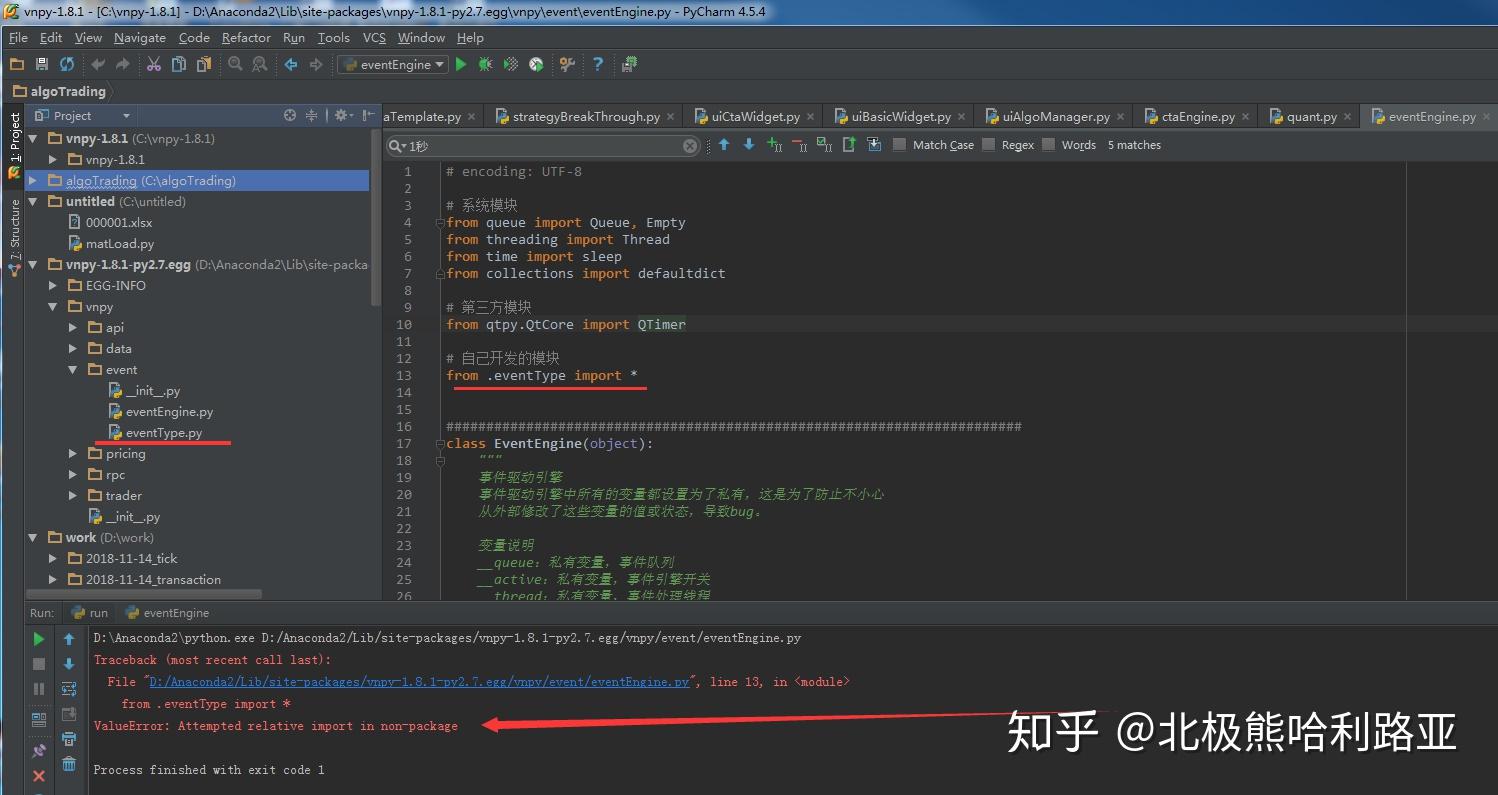The width and height of the screenshot is (1498, 795).
Task: Run eventEngine with coverage icon
Action: click(x=511, y=64)
